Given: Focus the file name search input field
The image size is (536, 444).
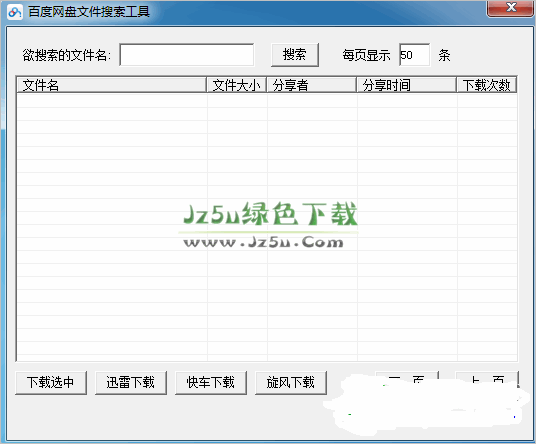Looking at the screenshot, I should click(187, 55).
